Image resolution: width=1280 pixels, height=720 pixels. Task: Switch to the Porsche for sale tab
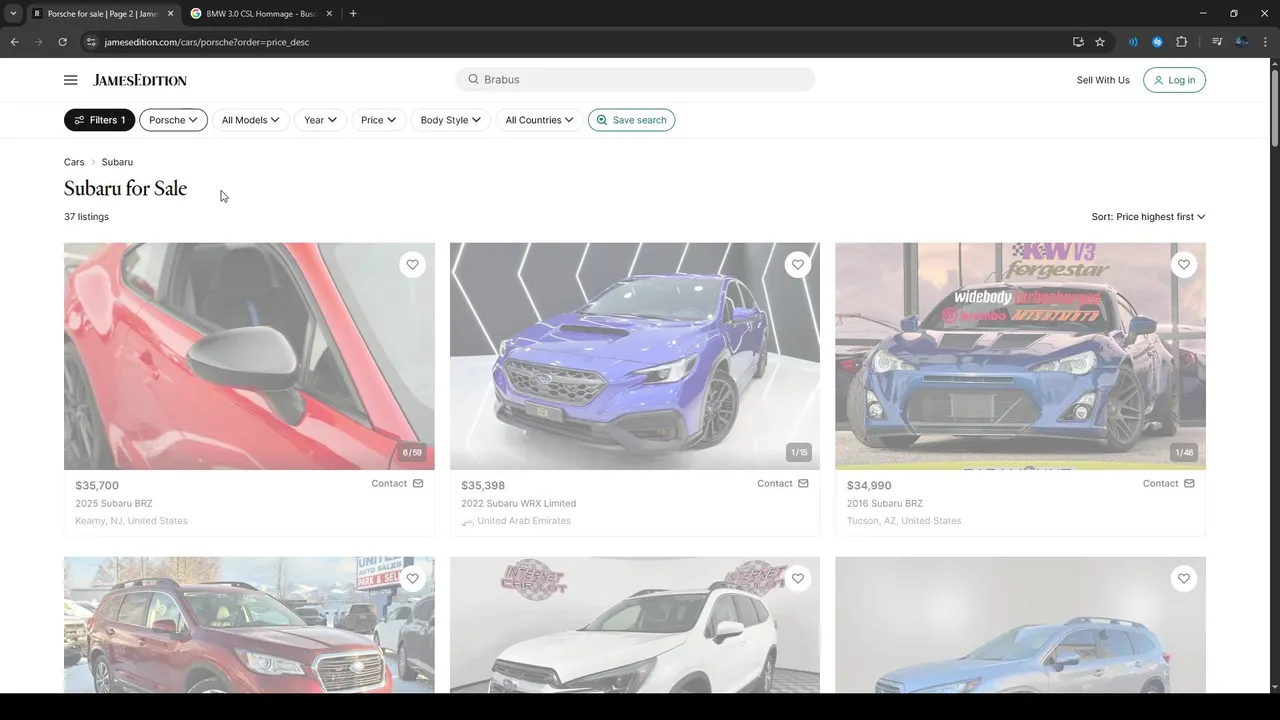[x=103, y=14]
